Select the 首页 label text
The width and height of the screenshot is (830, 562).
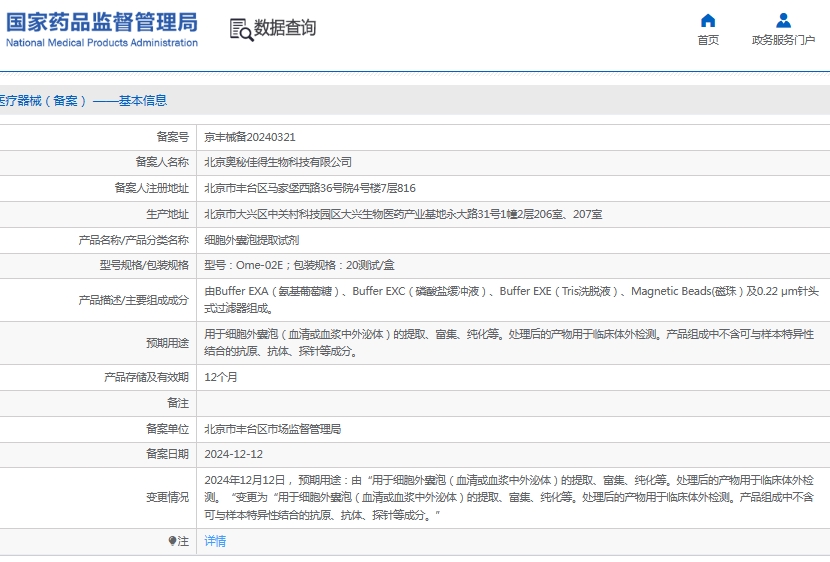click(708, 40)
